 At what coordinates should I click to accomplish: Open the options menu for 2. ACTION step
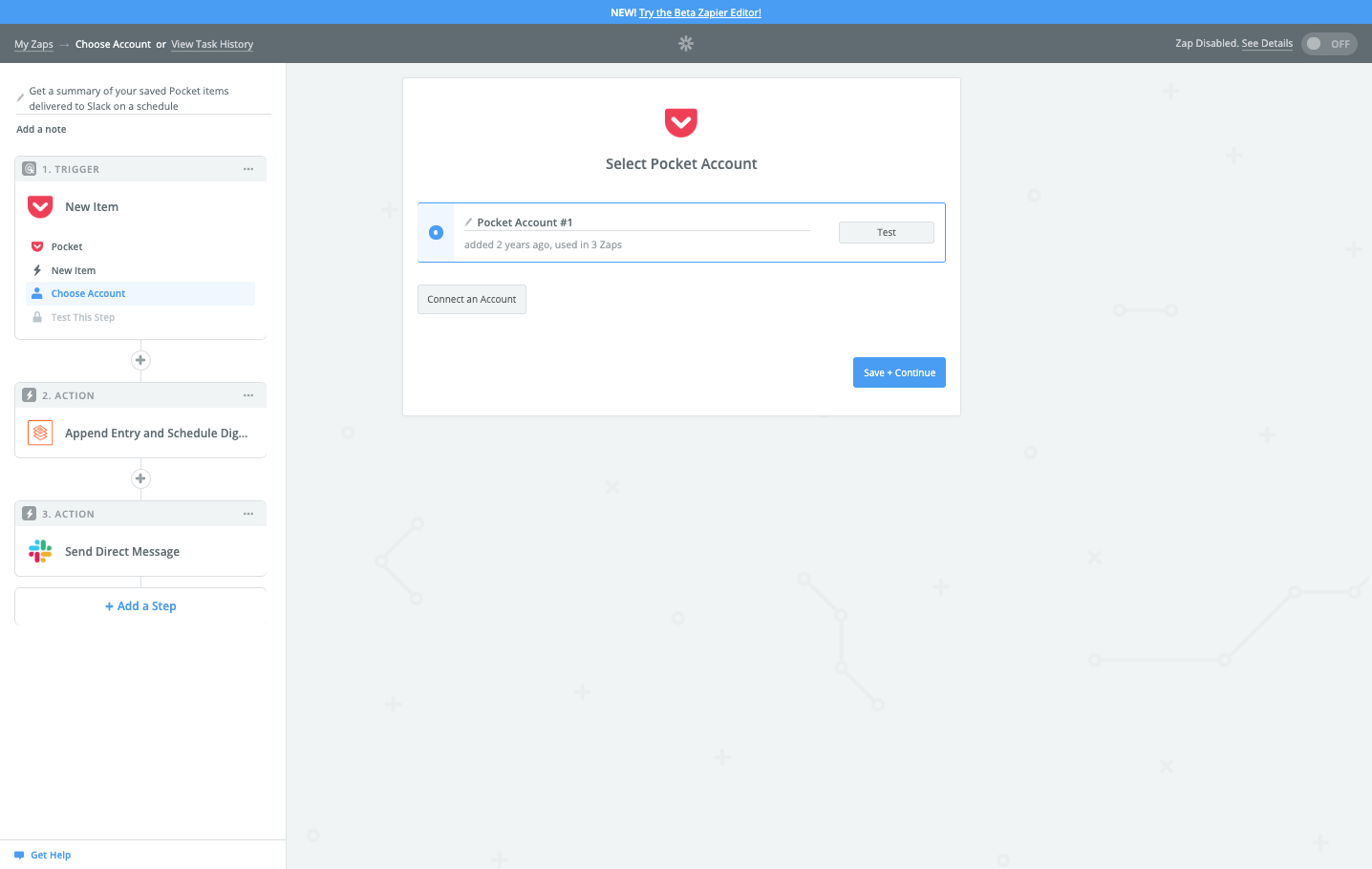tap(248, 395)
